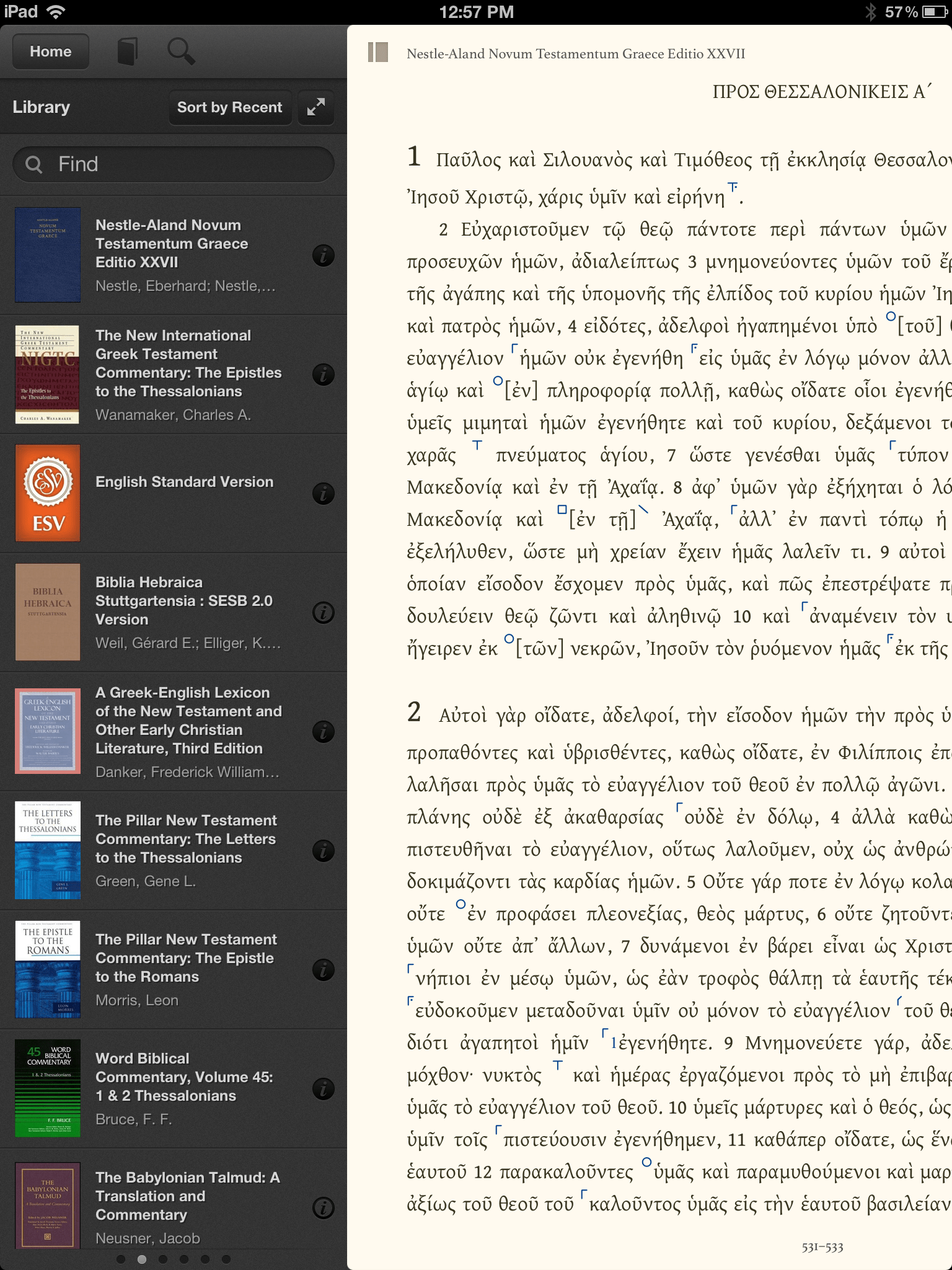Open Biblia Hebraica cover thumbnail
Screen dimensions: 952x1270
(48, 612)
